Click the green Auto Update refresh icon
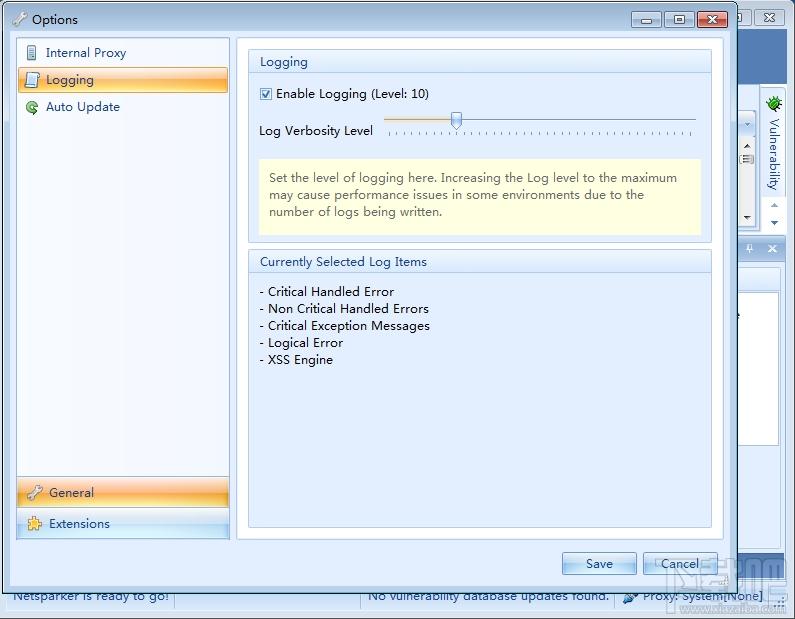Image resolution: width=795 pixels, height=619 pixels. click(32, 107)
